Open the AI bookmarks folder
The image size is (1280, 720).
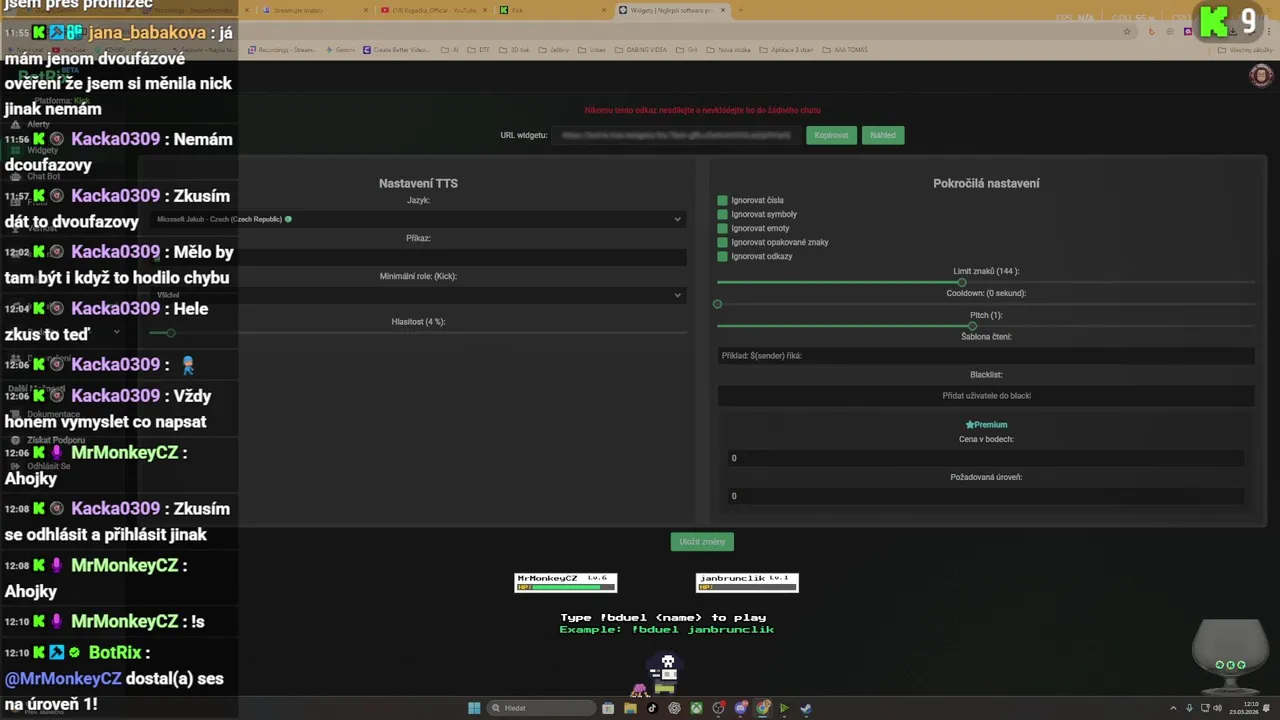(x=450, y=50)
